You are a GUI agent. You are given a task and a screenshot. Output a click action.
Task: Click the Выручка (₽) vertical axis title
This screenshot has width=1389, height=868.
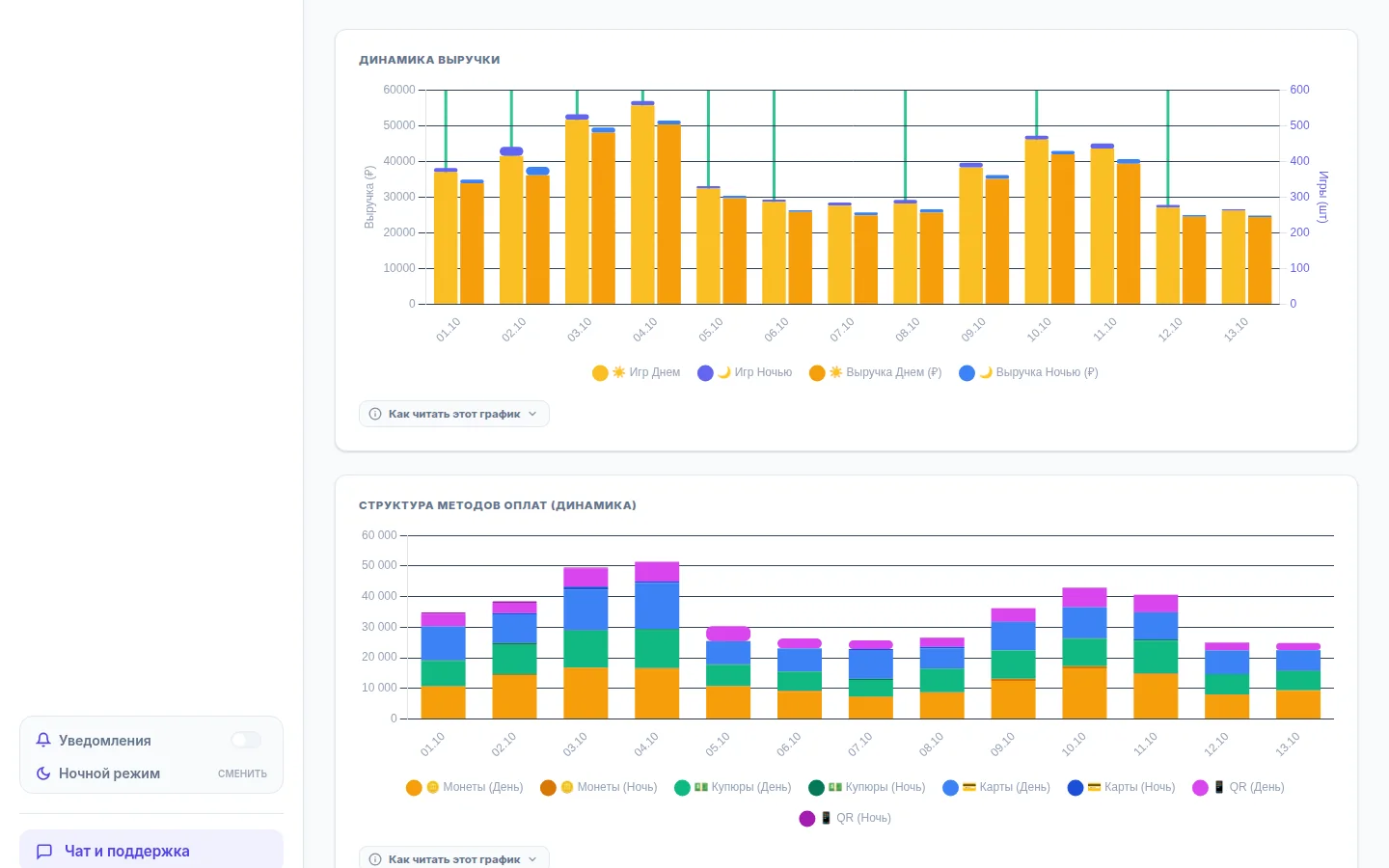369,197
